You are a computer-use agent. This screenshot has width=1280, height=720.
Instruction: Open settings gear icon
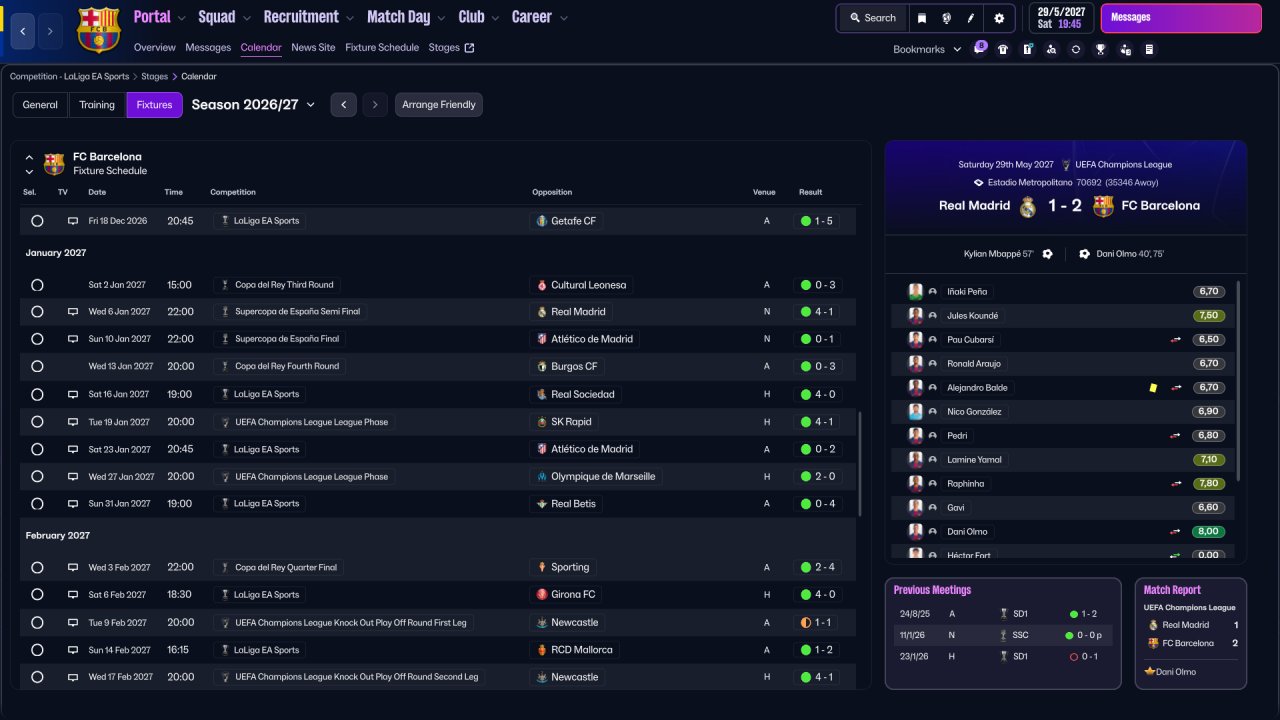point(999,18)
